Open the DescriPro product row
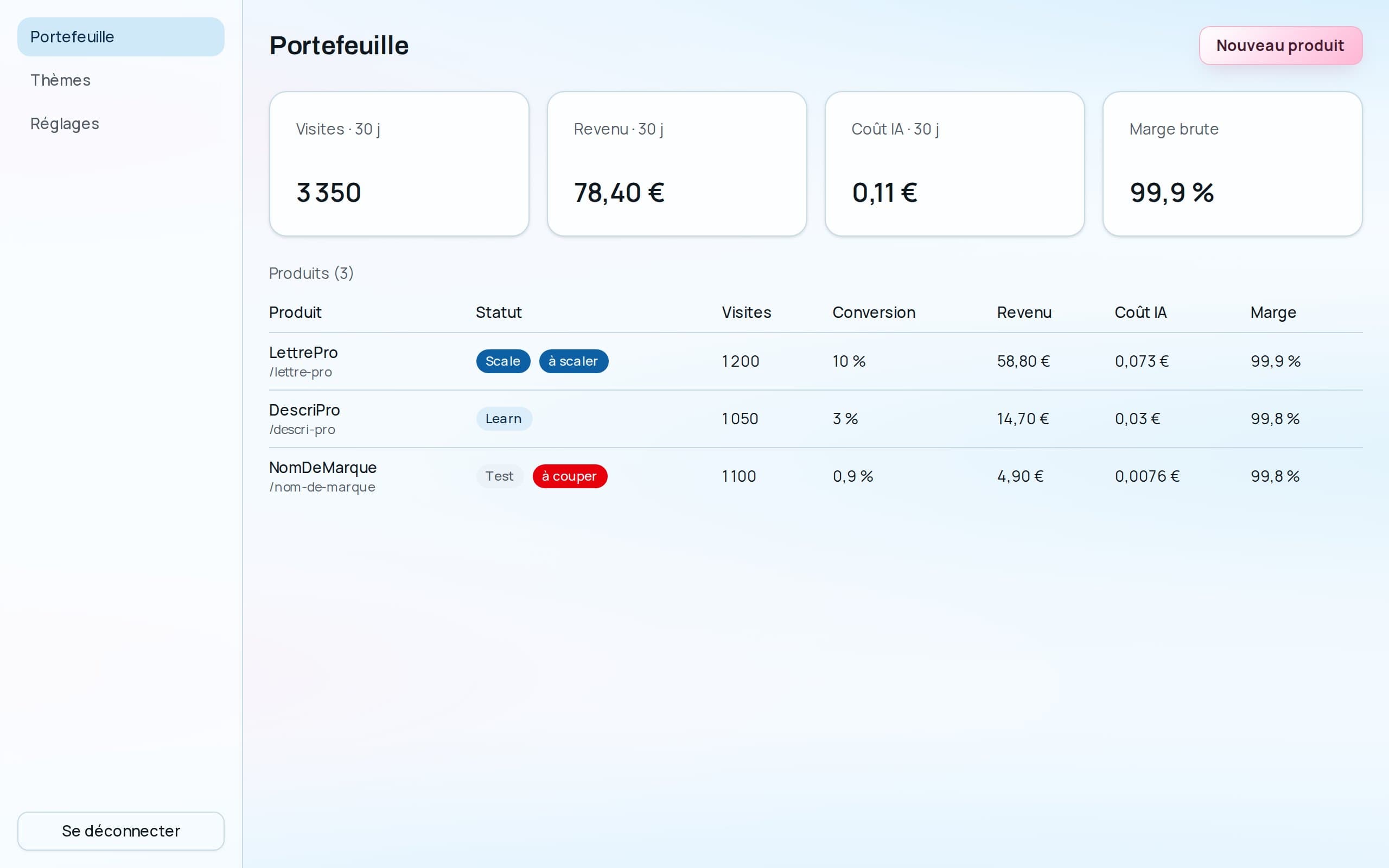The width and height of the screenshot is (1389, 868). [815, 419]
